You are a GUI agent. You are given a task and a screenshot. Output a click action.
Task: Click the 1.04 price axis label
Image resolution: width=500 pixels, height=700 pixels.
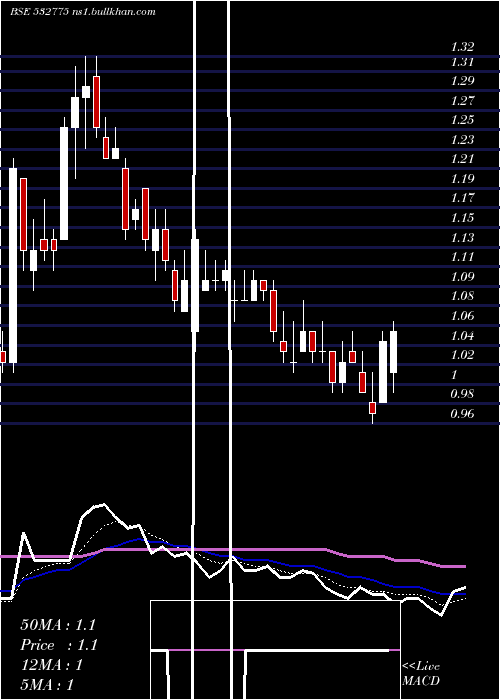click(462, 336)
